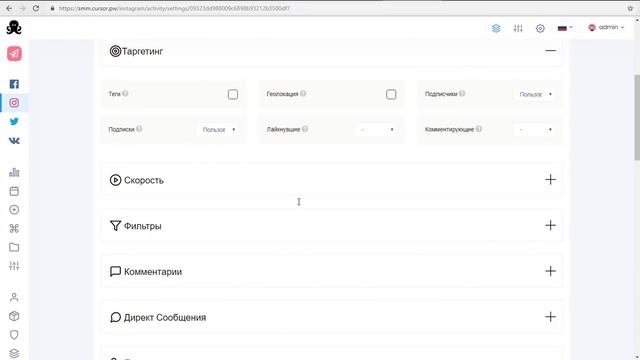The width and height of the screenshot is (640, 360).
Task: Click the shield sidebar icon
Action: (14, 335)
